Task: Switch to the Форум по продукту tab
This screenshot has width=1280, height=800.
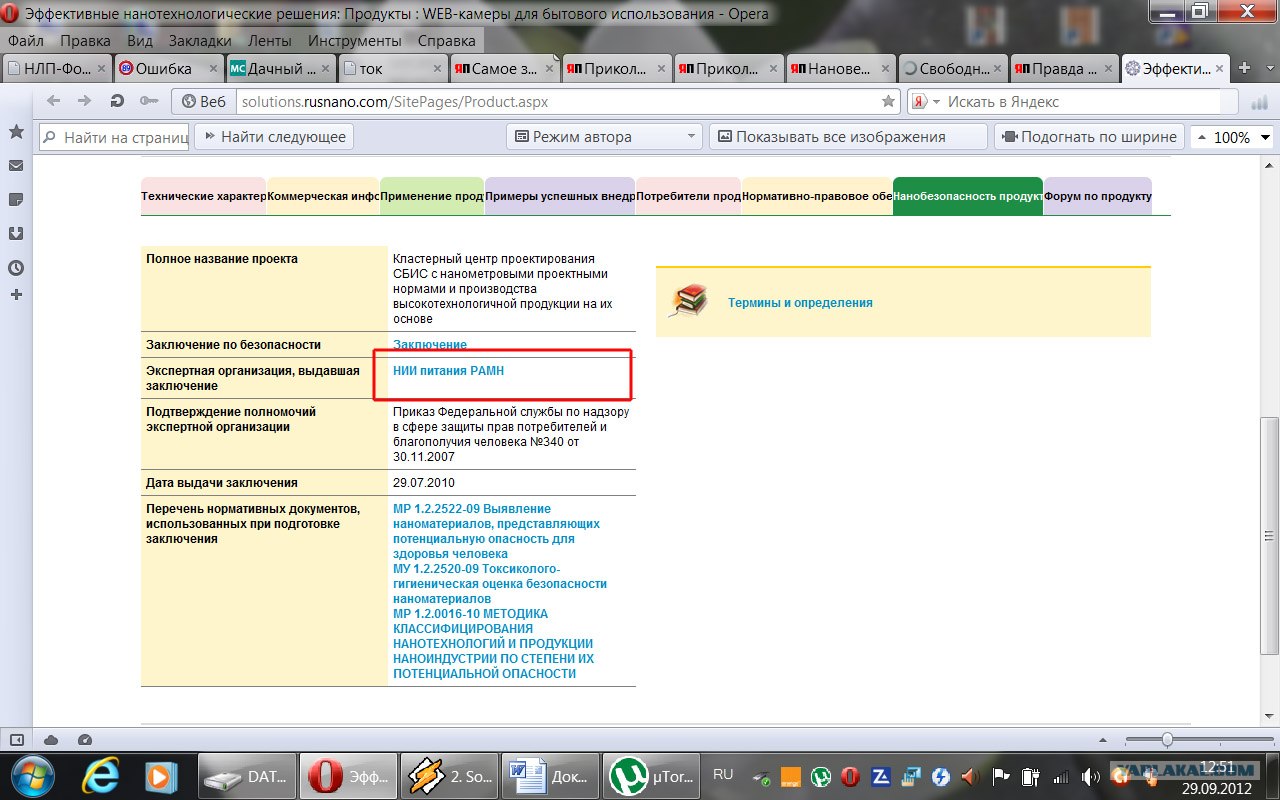Action: pyautogui.click(x=1097, y=196)
